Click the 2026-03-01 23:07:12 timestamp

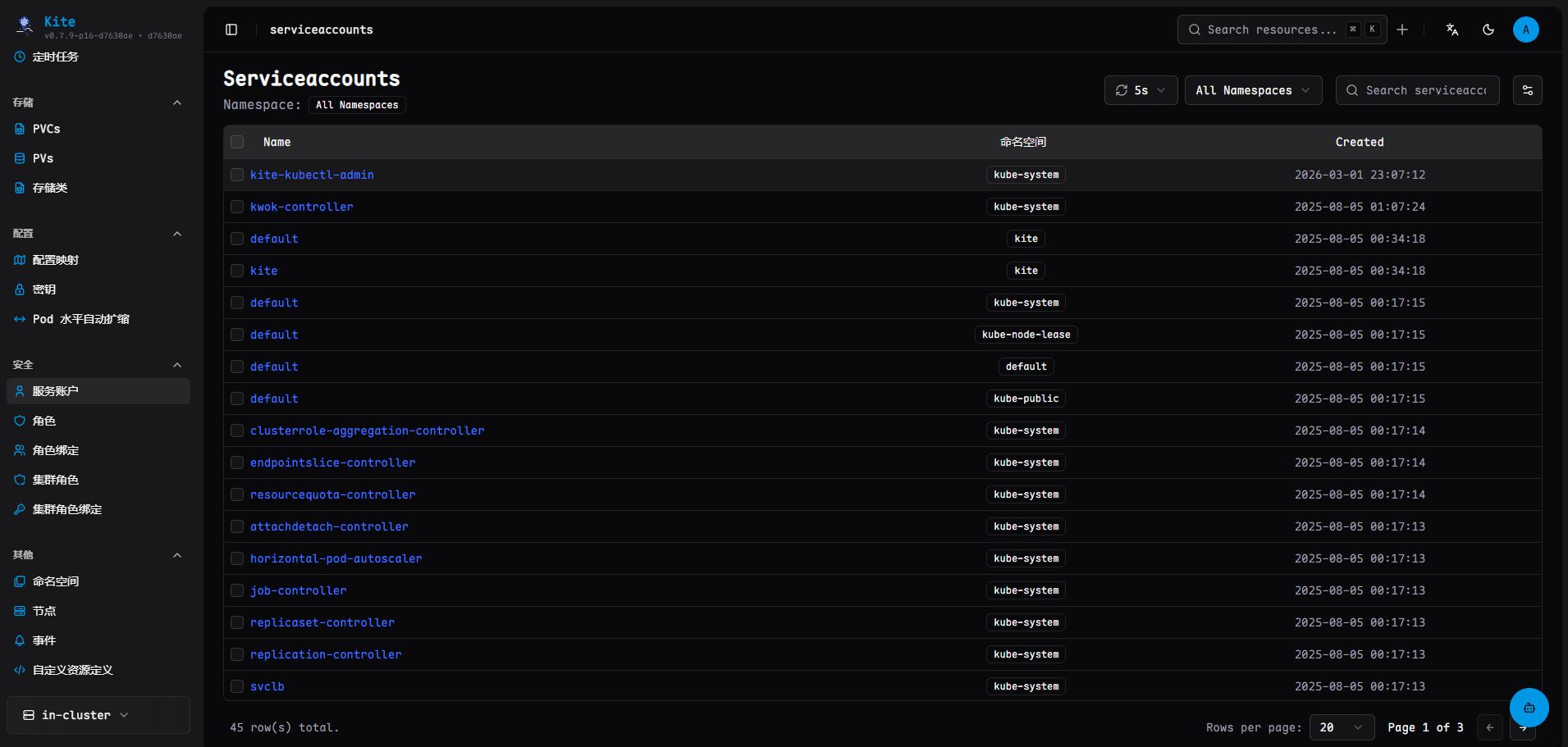1360,175
